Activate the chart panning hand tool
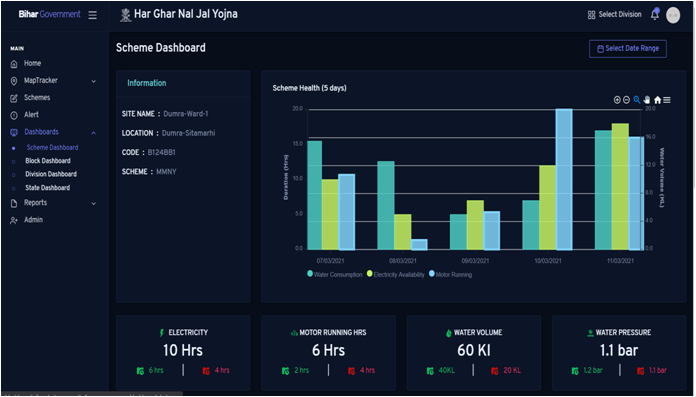The width and height of the screenshot is (696, 397). pyautogui.click(x=647, y=100)
